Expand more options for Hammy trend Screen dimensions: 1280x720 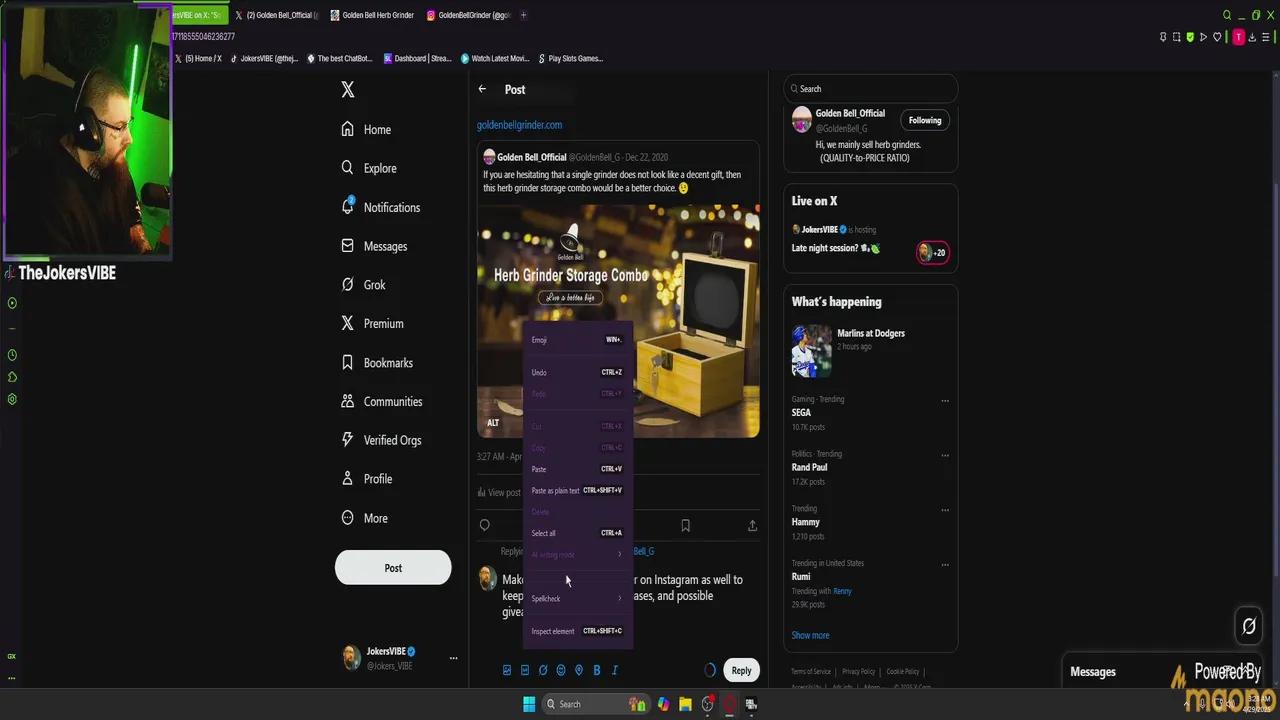(x=945, y=510)
